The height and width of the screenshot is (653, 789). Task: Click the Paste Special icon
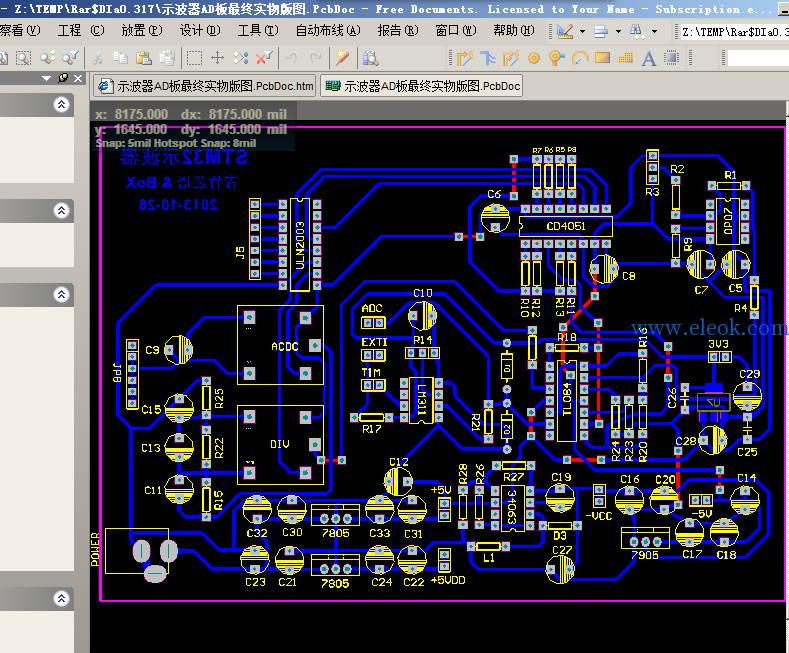[167, 58]
